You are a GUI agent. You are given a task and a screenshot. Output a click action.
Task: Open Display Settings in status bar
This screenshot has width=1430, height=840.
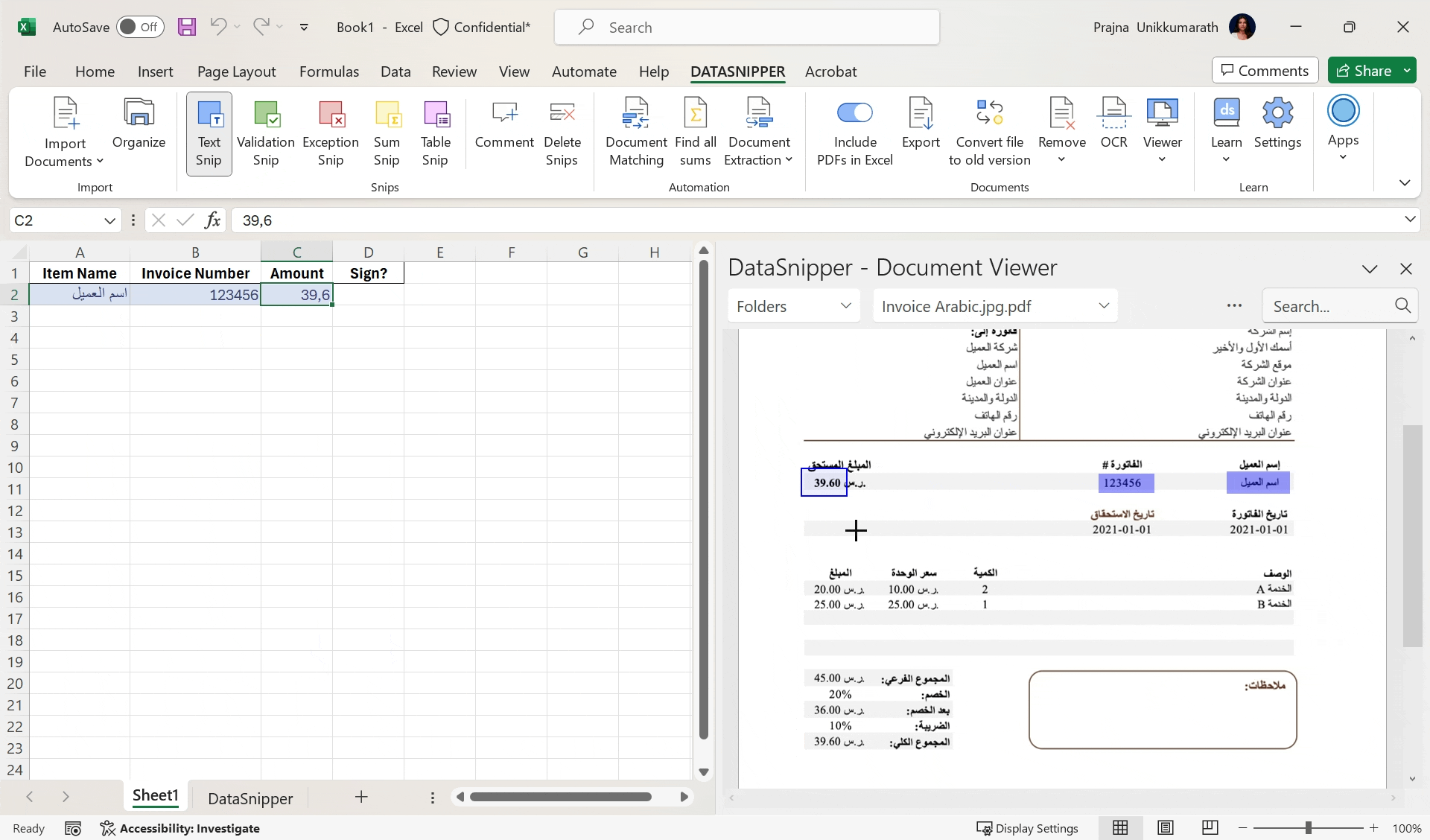click(1027, 828)
